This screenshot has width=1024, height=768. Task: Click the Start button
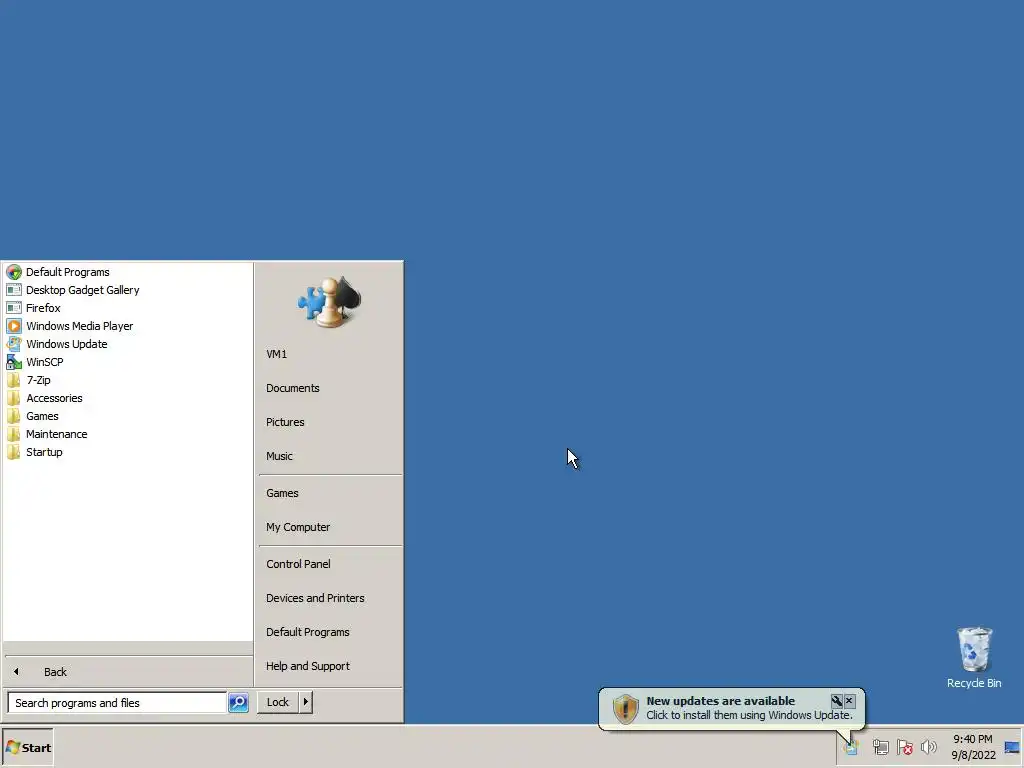tap(27, 748)
